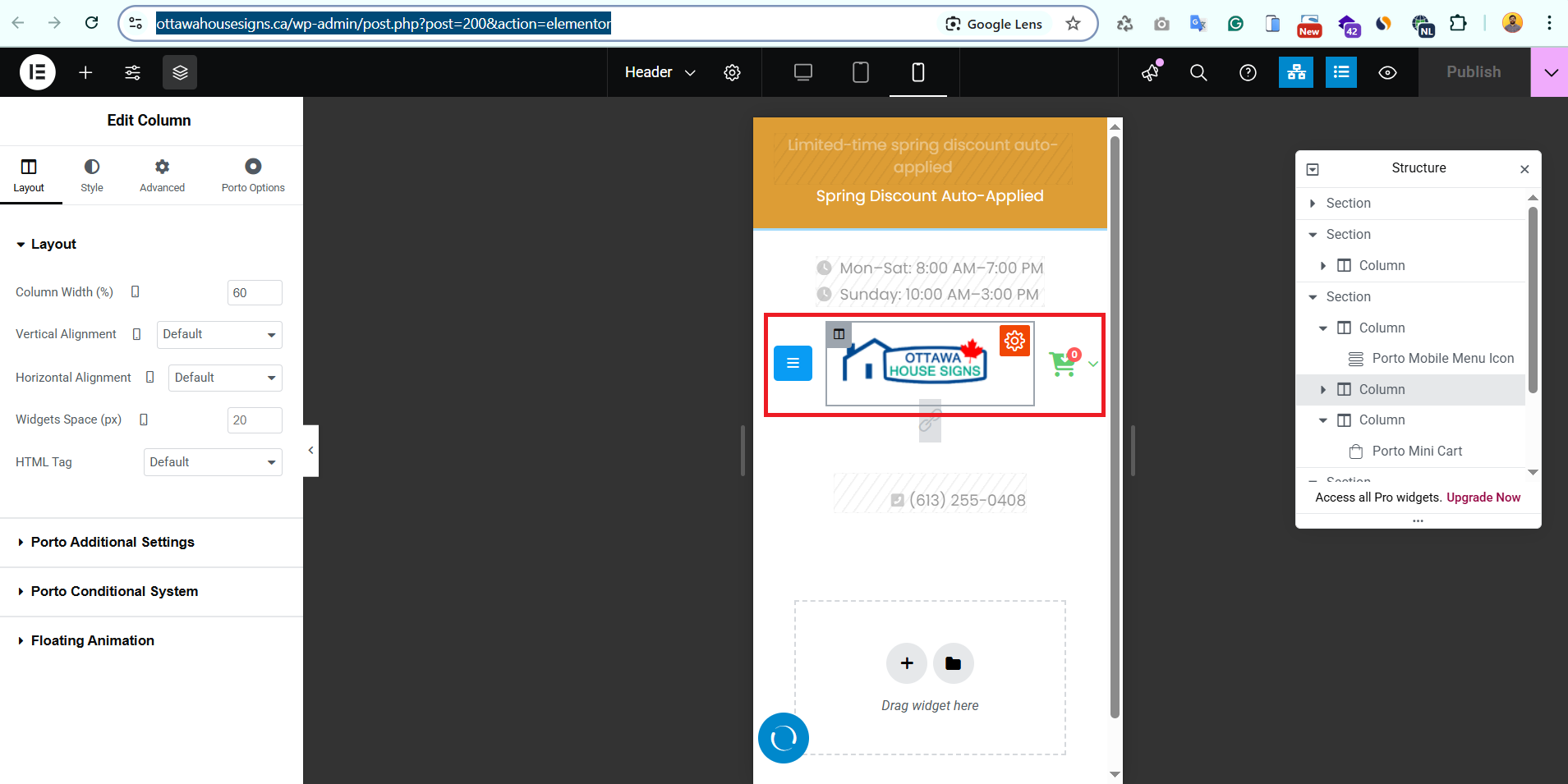Open publish options purple arrow
1568x784 pixels.
[x=1550, y=72]
